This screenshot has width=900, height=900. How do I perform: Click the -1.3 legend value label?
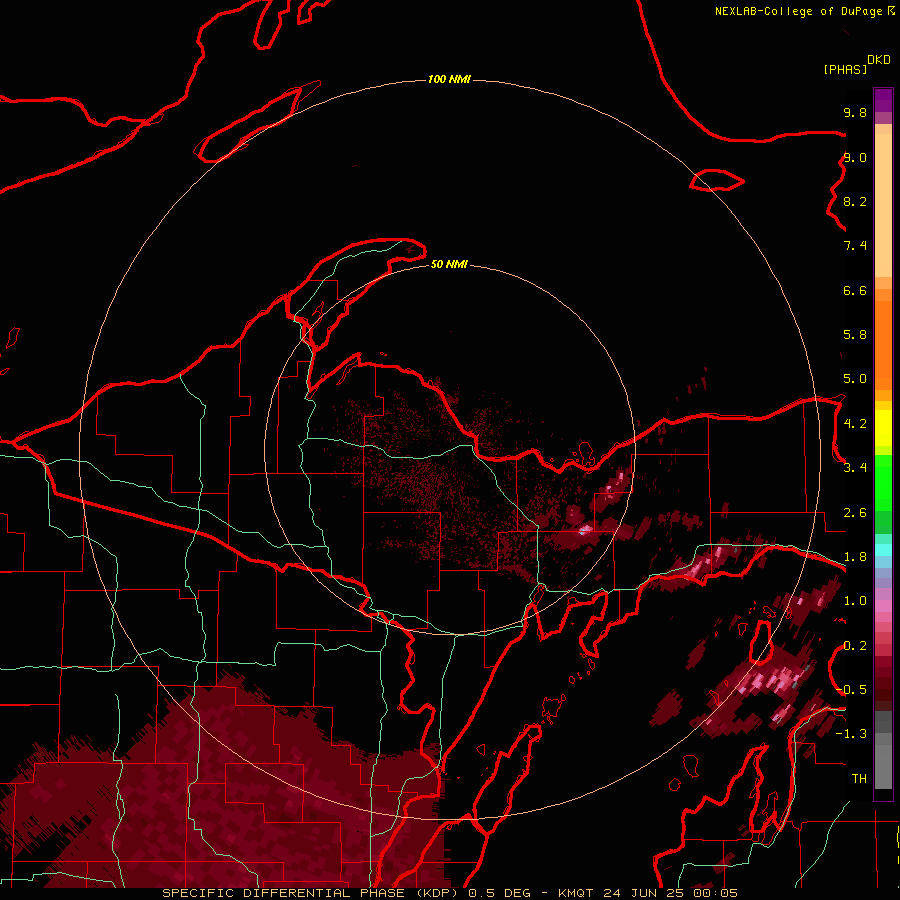(851, 734)
